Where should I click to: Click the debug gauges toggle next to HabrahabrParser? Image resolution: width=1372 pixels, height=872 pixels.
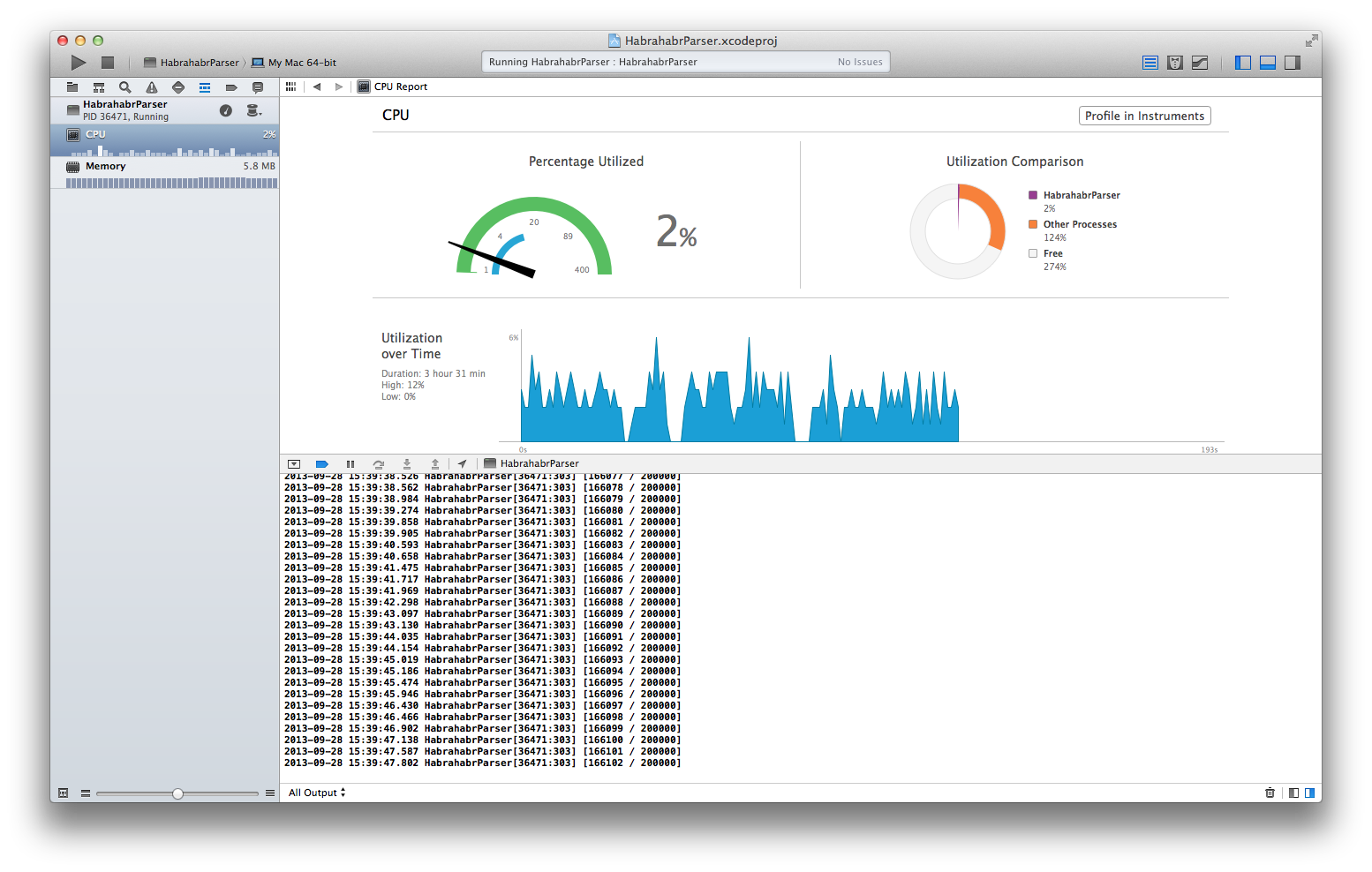[226, 110]
